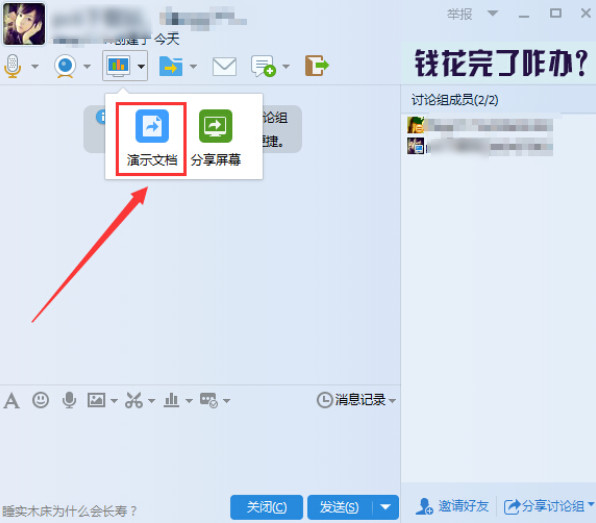Expand the video call options arrow
Screen dimensions: 596x523
click(x=87, y=67)
